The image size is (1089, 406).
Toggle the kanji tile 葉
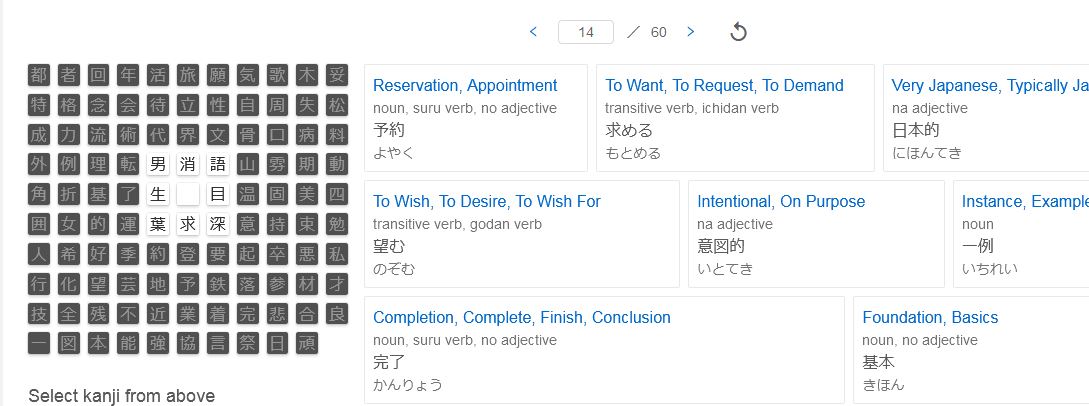coord(158,224)
